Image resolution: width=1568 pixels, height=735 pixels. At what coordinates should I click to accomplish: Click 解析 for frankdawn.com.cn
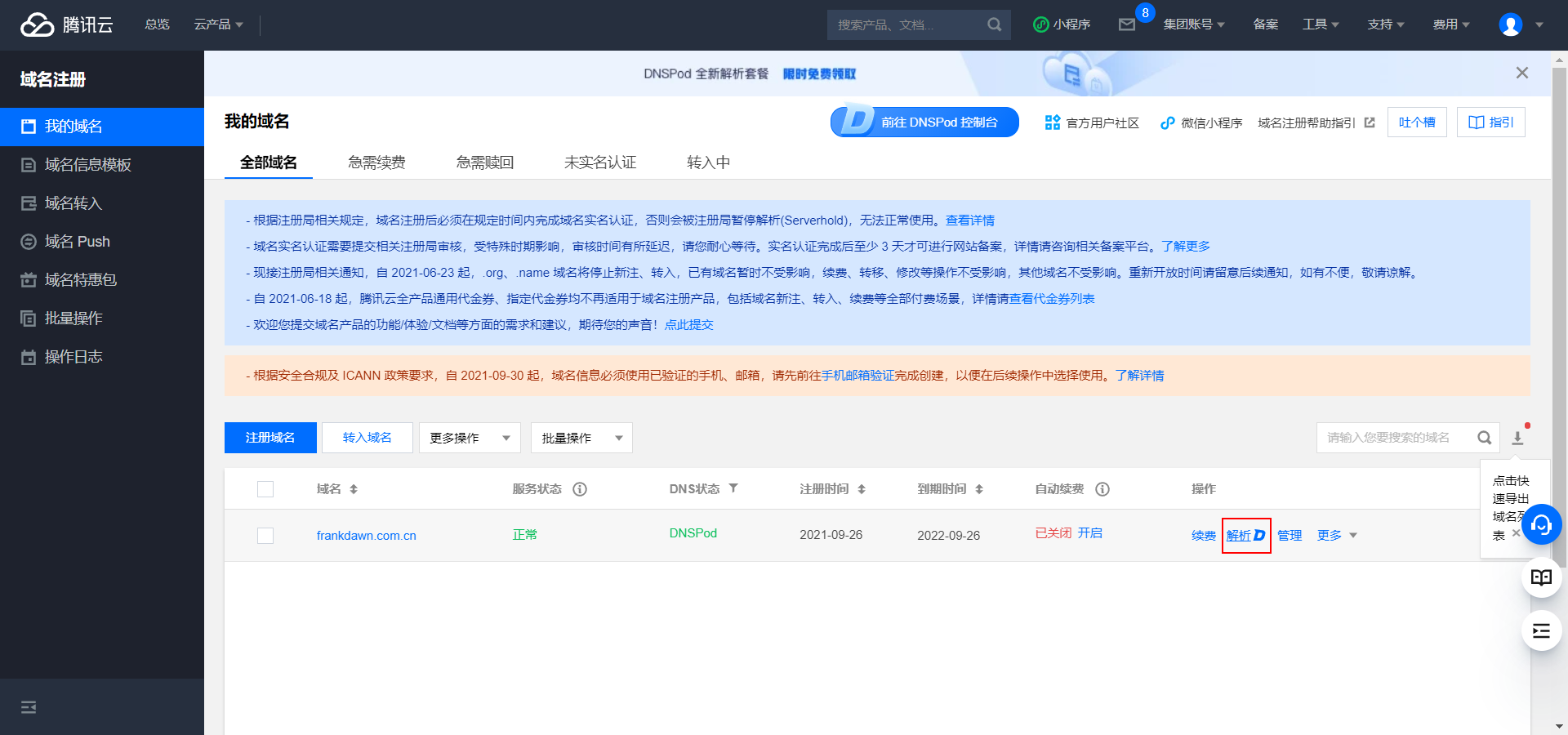pos(1246,536)
